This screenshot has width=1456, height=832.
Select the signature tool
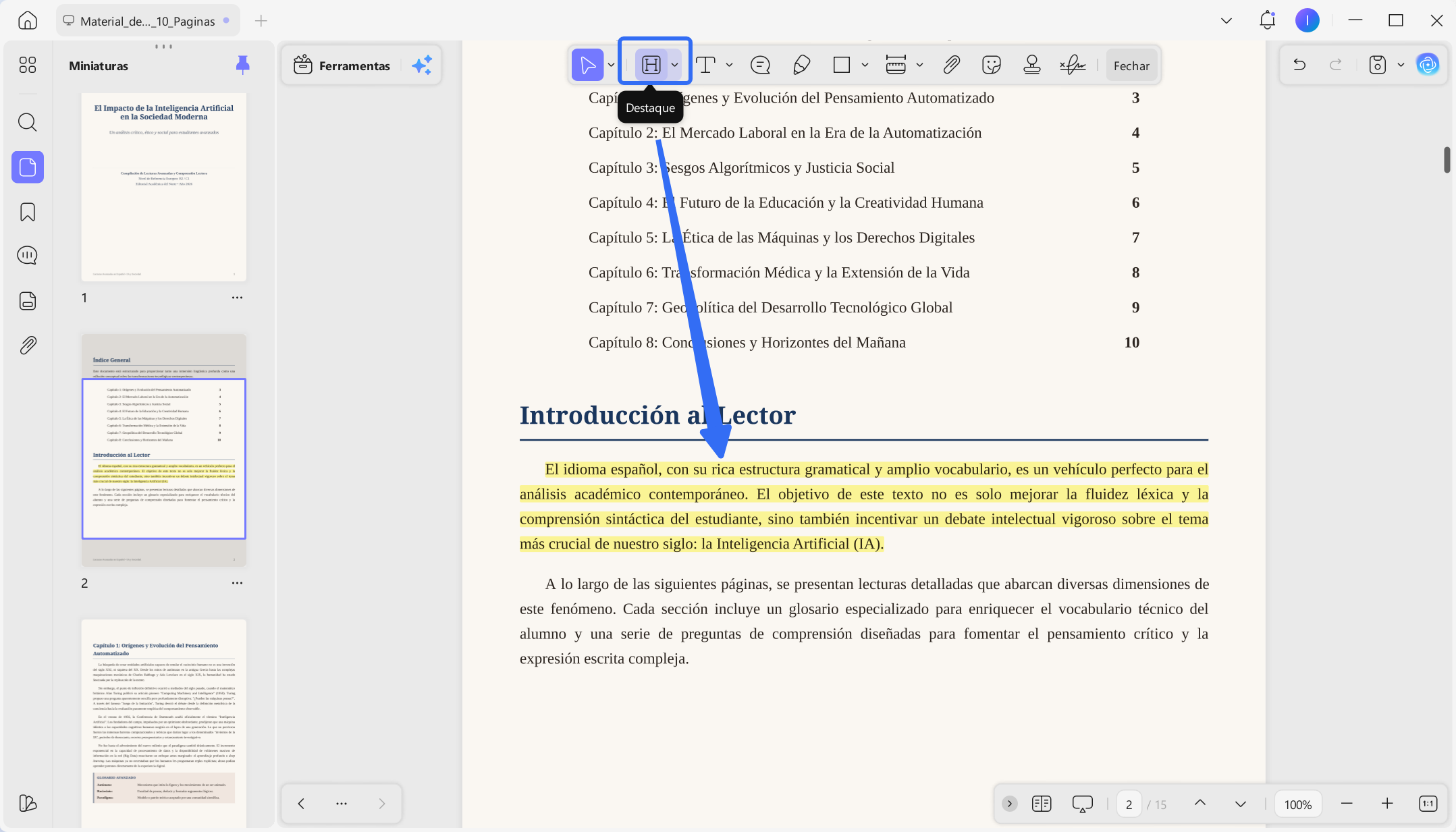1073,65
